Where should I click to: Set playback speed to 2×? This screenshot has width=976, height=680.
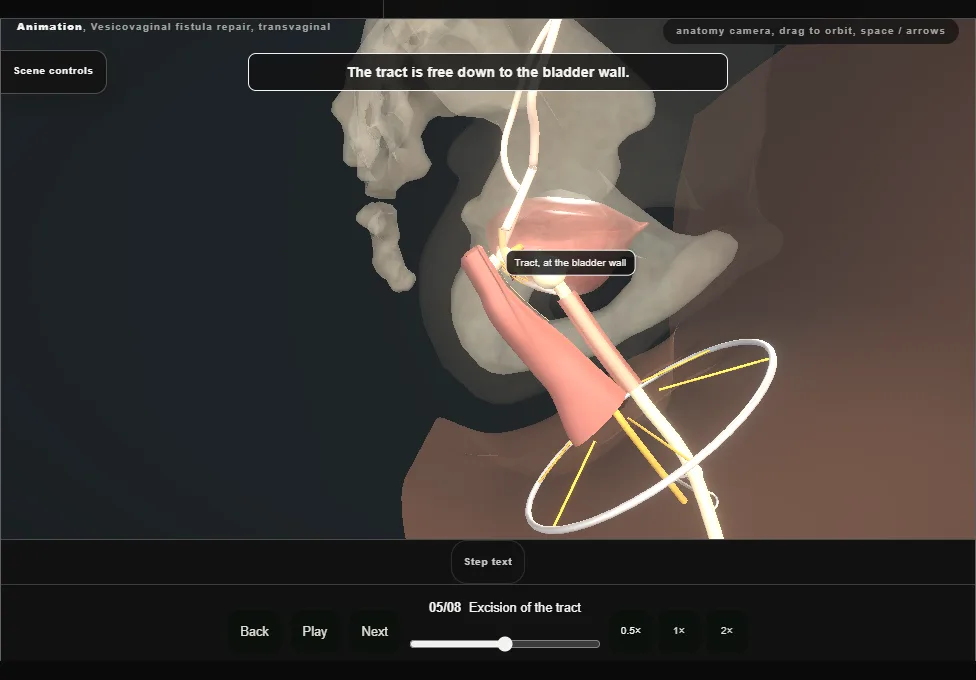[726, 631]
